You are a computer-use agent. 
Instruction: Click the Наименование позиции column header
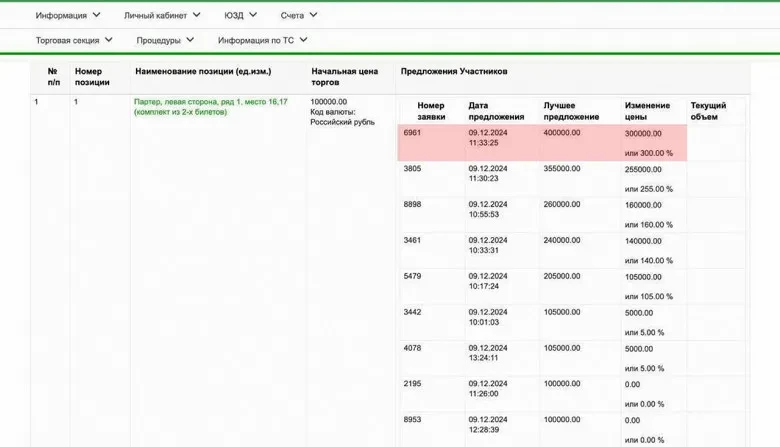point(203,72)
